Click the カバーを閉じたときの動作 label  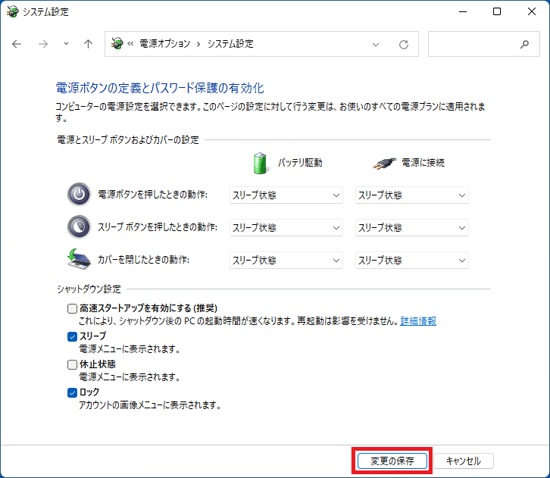[x=143, y=260]
